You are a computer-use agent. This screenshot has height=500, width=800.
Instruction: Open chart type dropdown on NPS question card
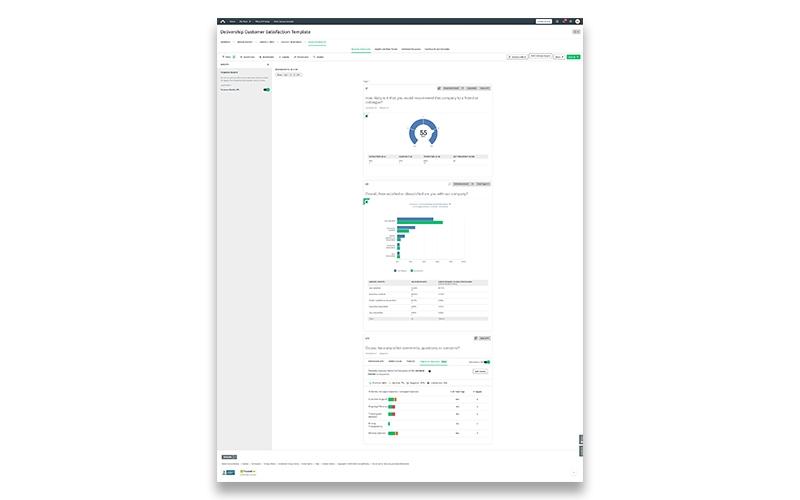click(x=453, y=88)
